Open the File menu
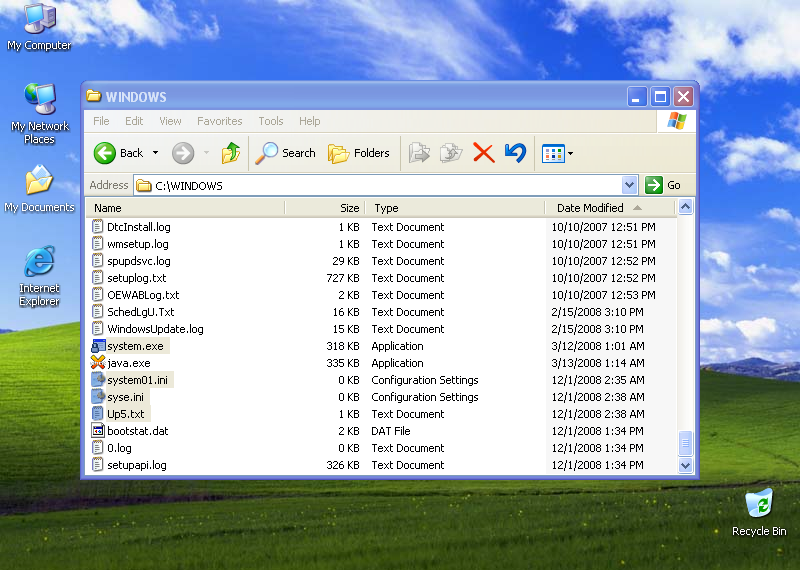This screenshot has width=800, height=570. coord(101,121)
